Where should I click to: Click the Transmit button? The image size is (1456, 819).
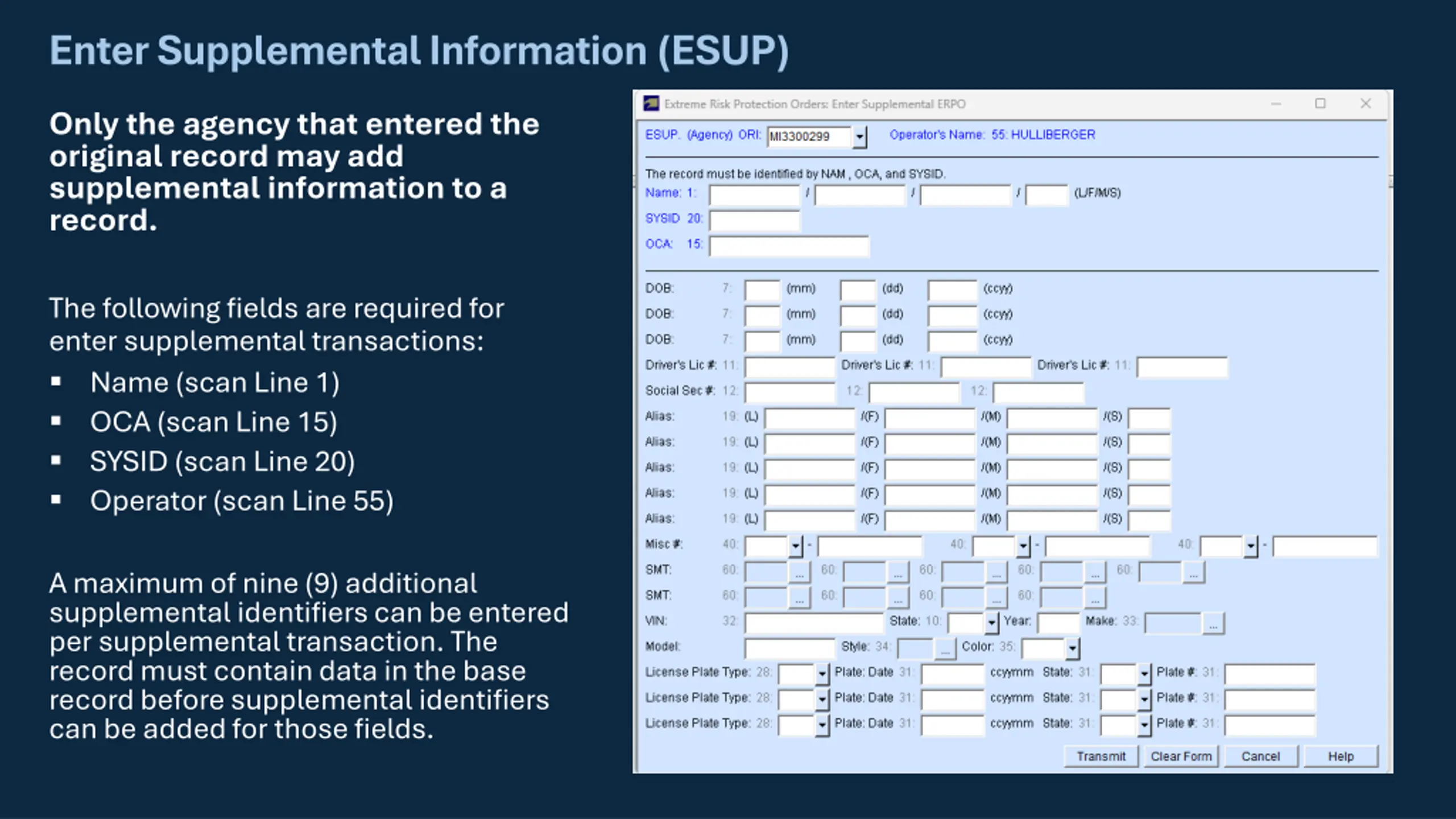pyautogui.click(x=1101, y=756)
